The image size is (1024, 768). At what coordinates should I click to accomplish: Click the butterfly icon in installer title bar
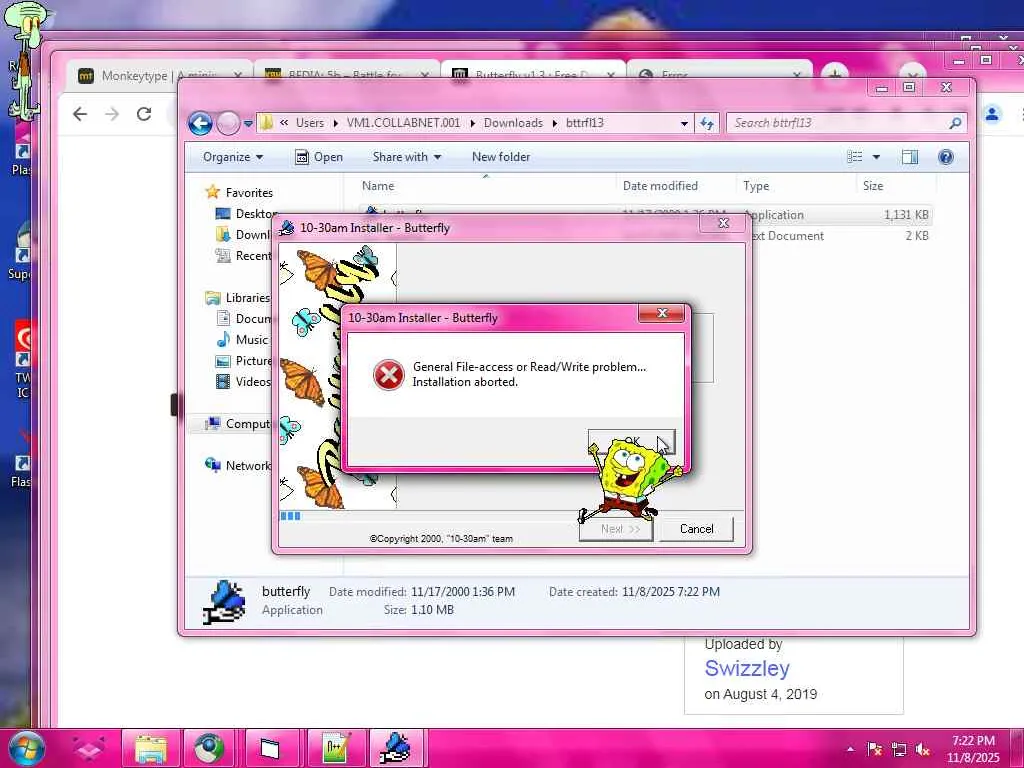pyautogui.click(x=286, y=228)
